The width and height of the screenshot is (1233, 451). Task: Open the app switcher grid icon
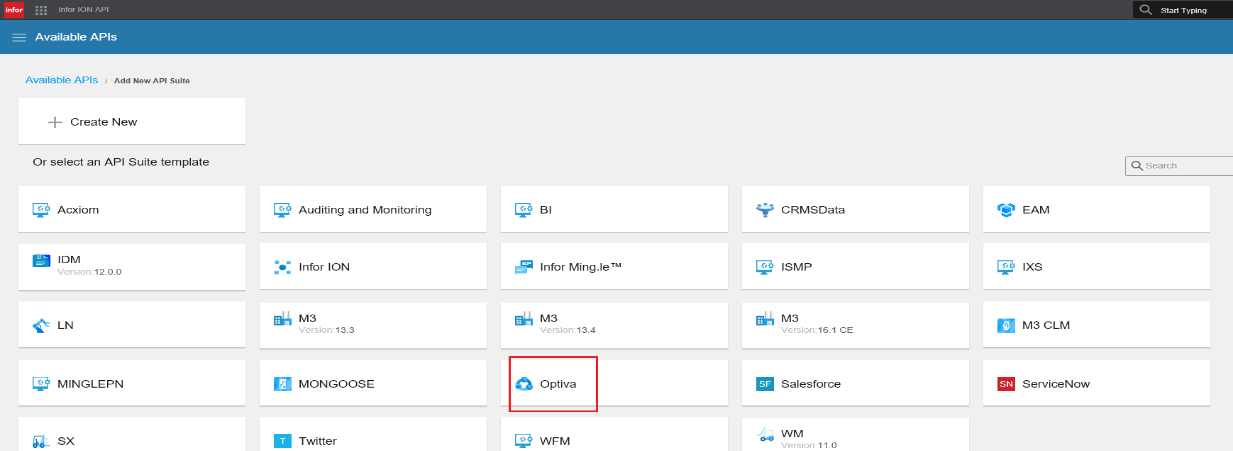[41, 10]
